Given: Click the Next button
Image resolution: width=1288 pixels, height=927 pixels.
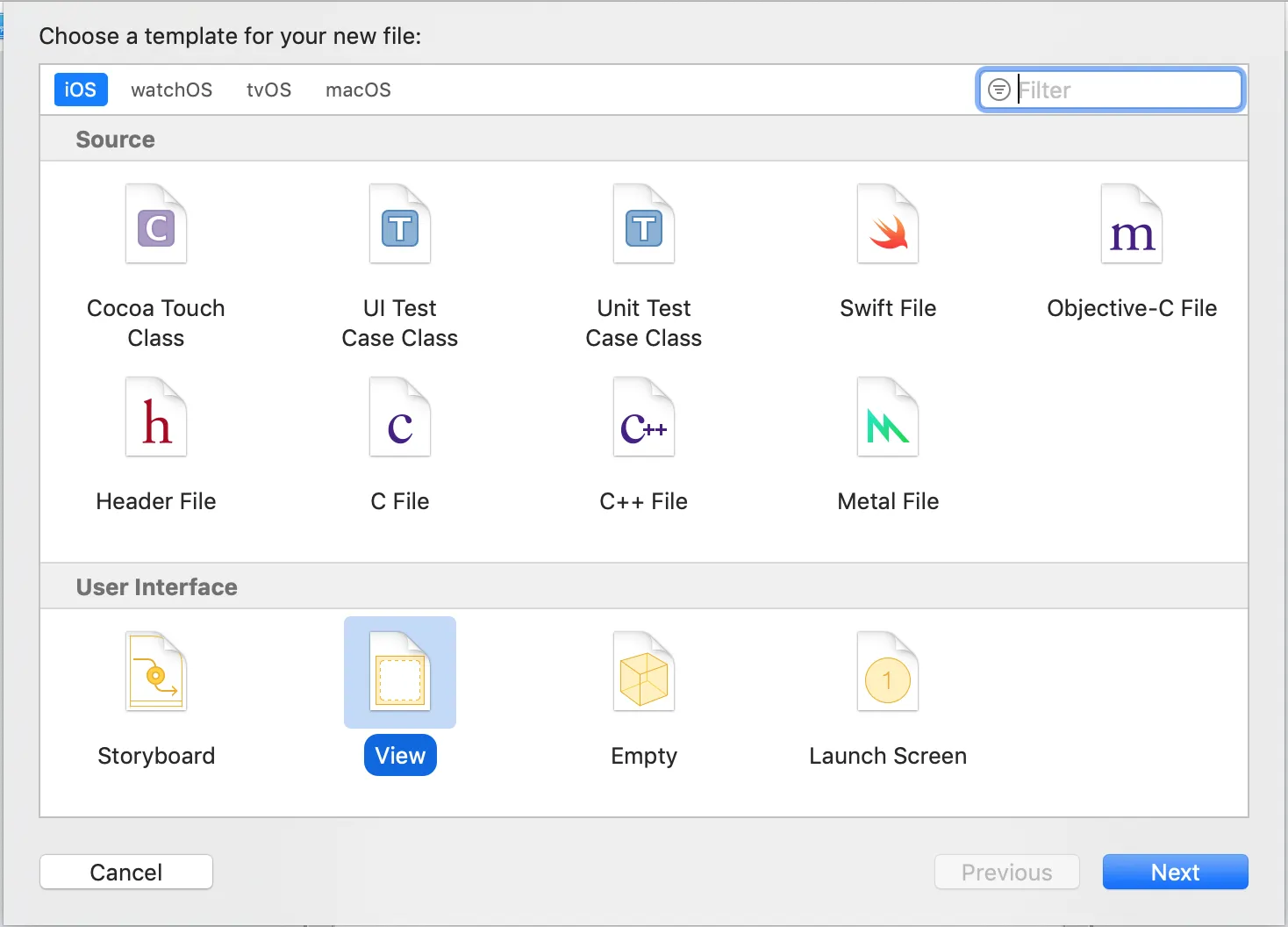Looking at the screenshot, I should coord(1175,872).
